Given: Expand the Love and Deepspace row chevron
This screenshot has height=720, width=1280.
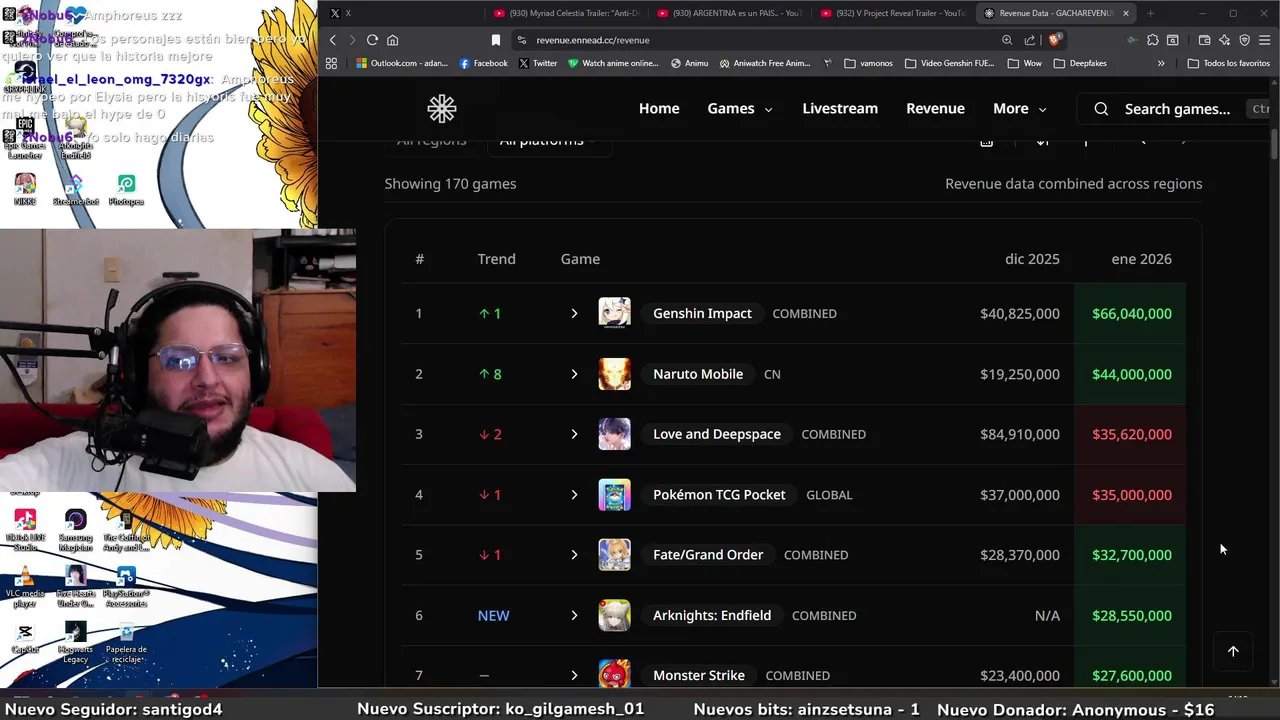Looking at the screenshot, I should tap(574, 434).
